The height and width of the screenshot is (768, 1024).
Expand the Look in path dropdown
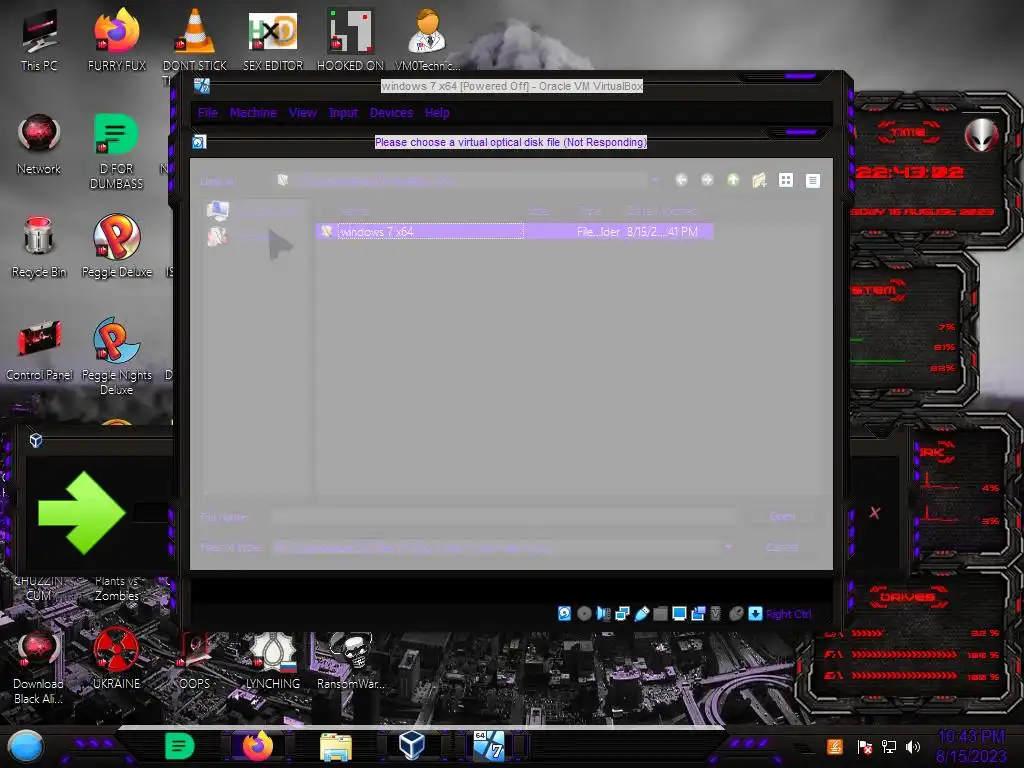(656, 180)
